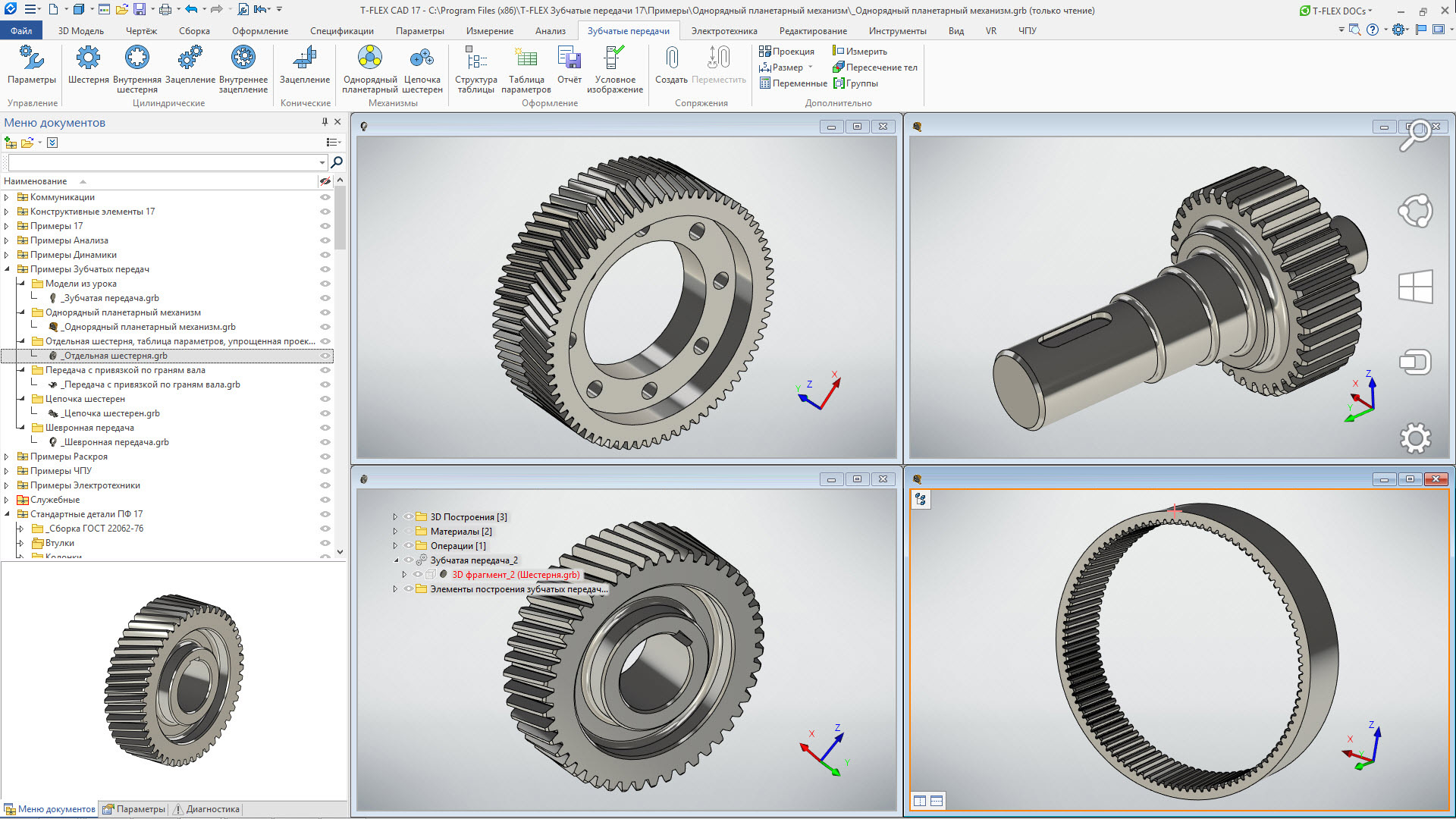Viewport: 1456px width, 819px height.
Task: Sort by the Наименование column header
Action: click(36, 181)
